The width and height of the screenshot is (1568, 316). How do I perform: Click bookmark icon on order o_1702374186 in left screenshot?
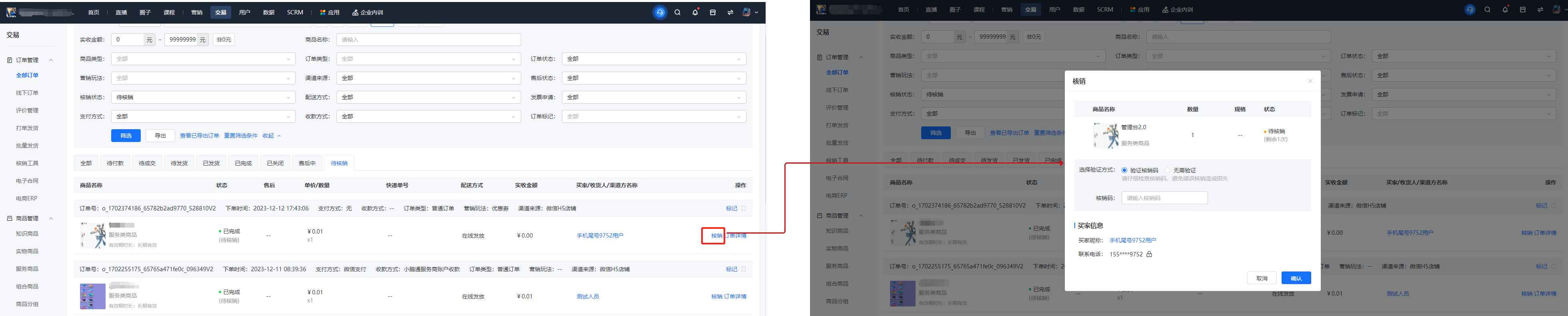[744, 208]
